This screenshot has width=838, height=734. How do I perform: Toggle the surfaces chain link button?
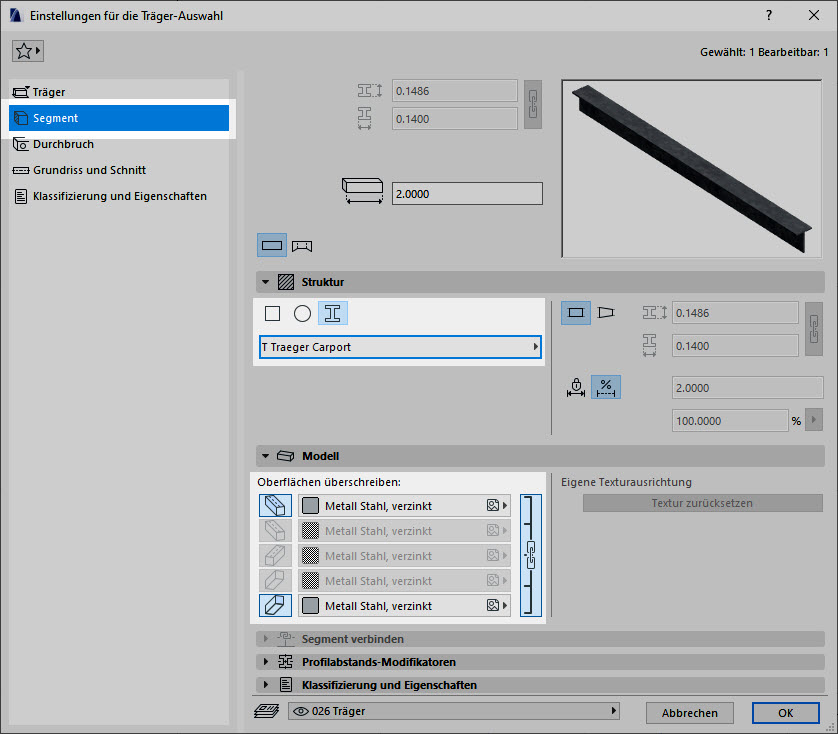point(531,555)
